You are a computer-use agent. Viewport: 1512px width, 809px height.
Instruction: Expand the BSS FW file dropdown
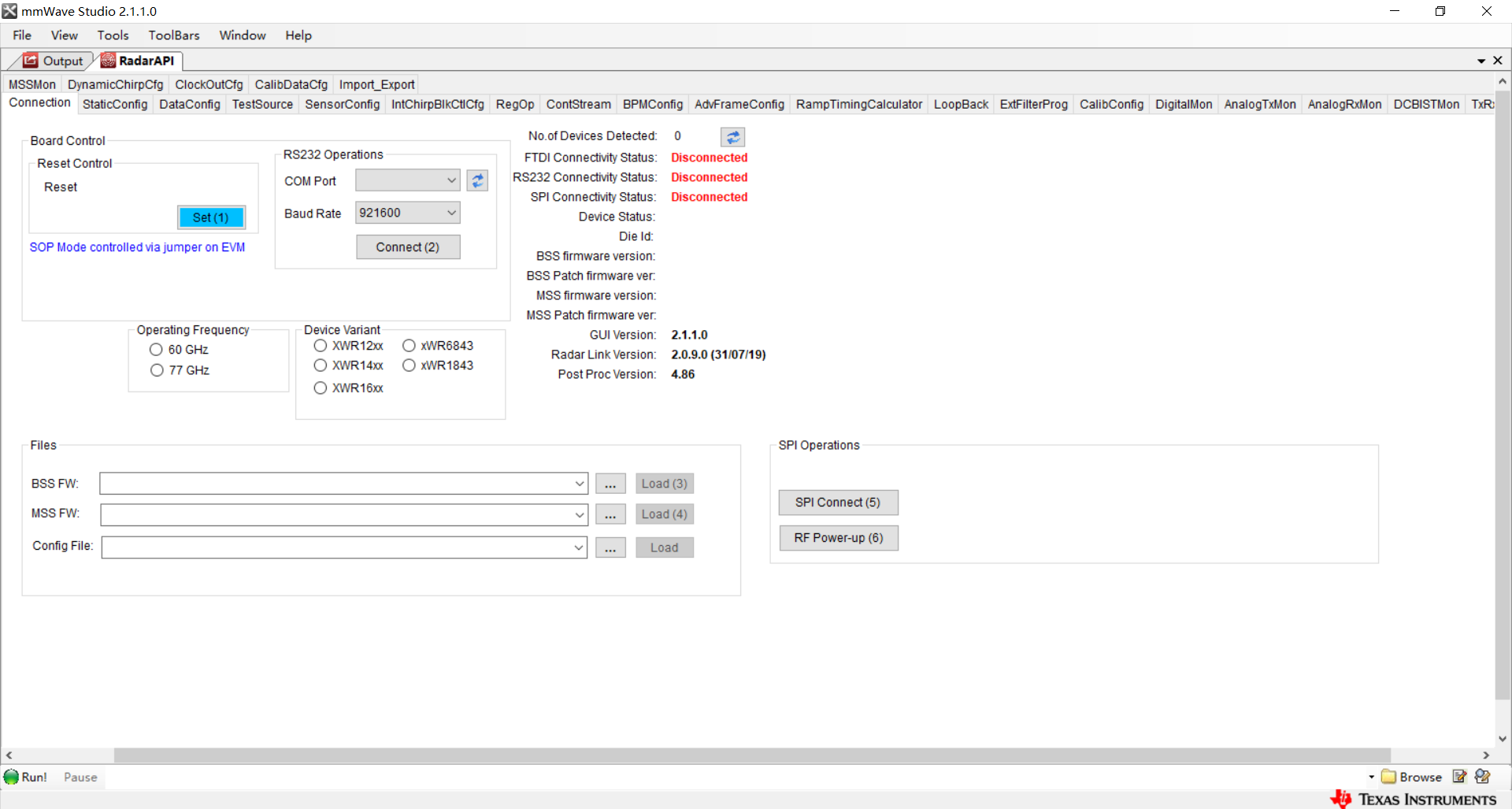pyautogui.click(x=580, y=484)
